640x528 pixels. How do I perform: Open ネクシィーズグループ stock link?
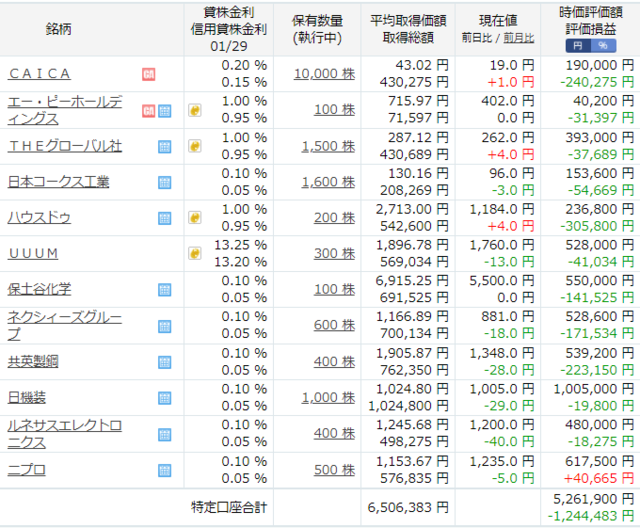64,325
